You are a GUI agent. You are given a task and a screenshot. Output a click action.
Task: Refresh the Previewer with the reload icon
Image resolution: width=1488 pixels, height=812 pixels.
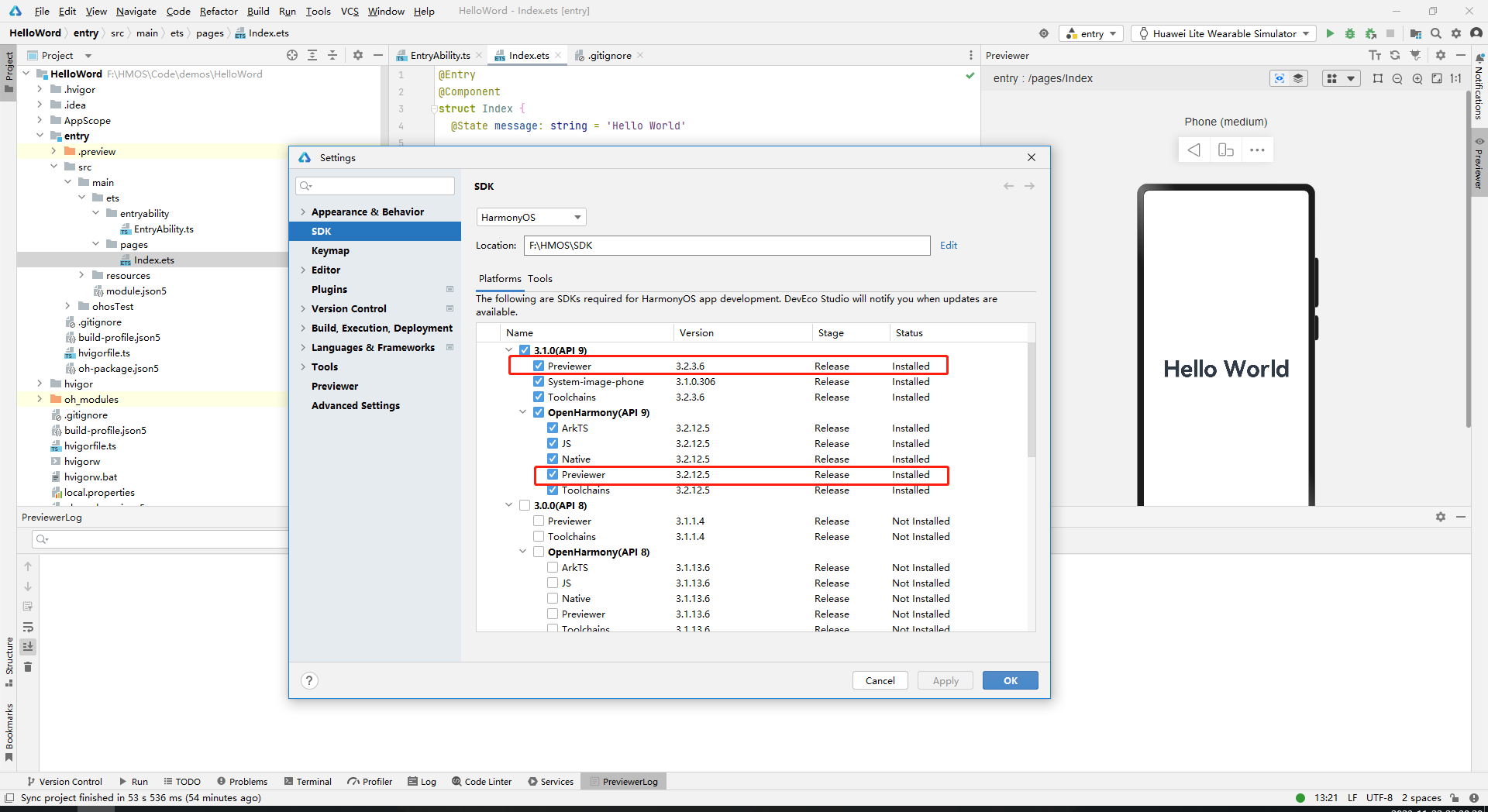point(1395,55)
